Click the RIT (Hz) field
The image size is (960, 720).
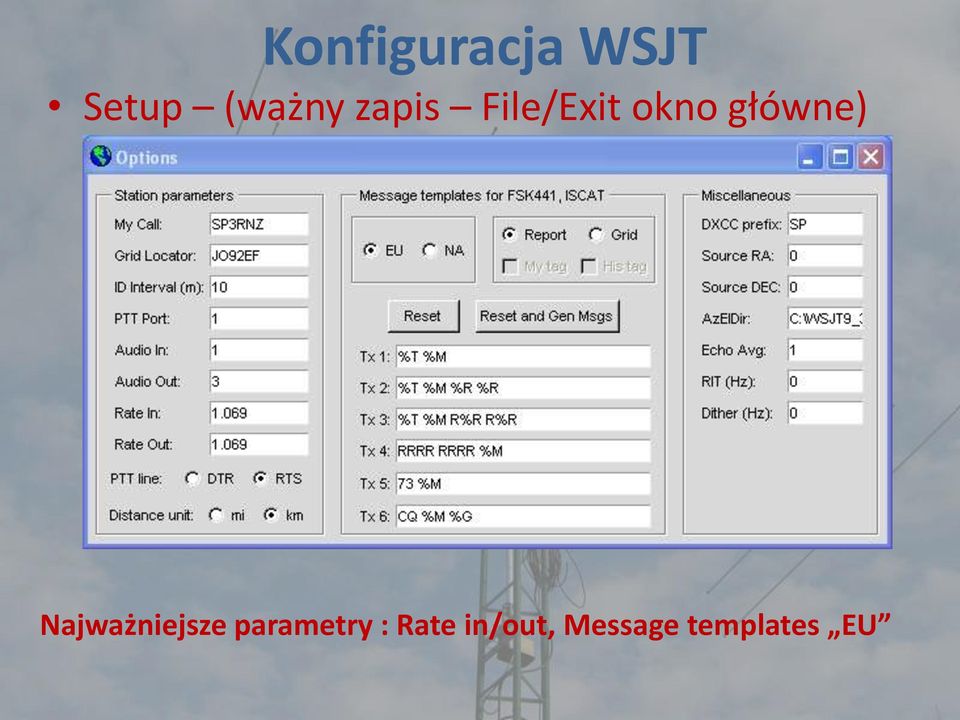tap(825, 381)
